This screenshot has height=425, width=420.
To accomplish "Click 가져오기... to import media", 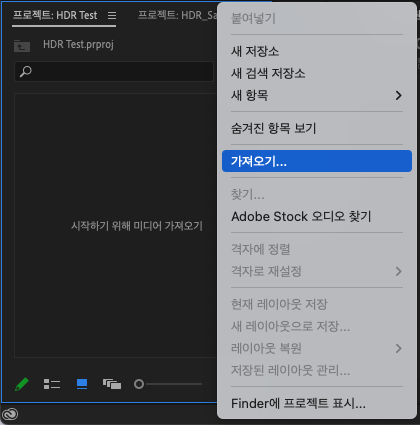I will point(317,161).
